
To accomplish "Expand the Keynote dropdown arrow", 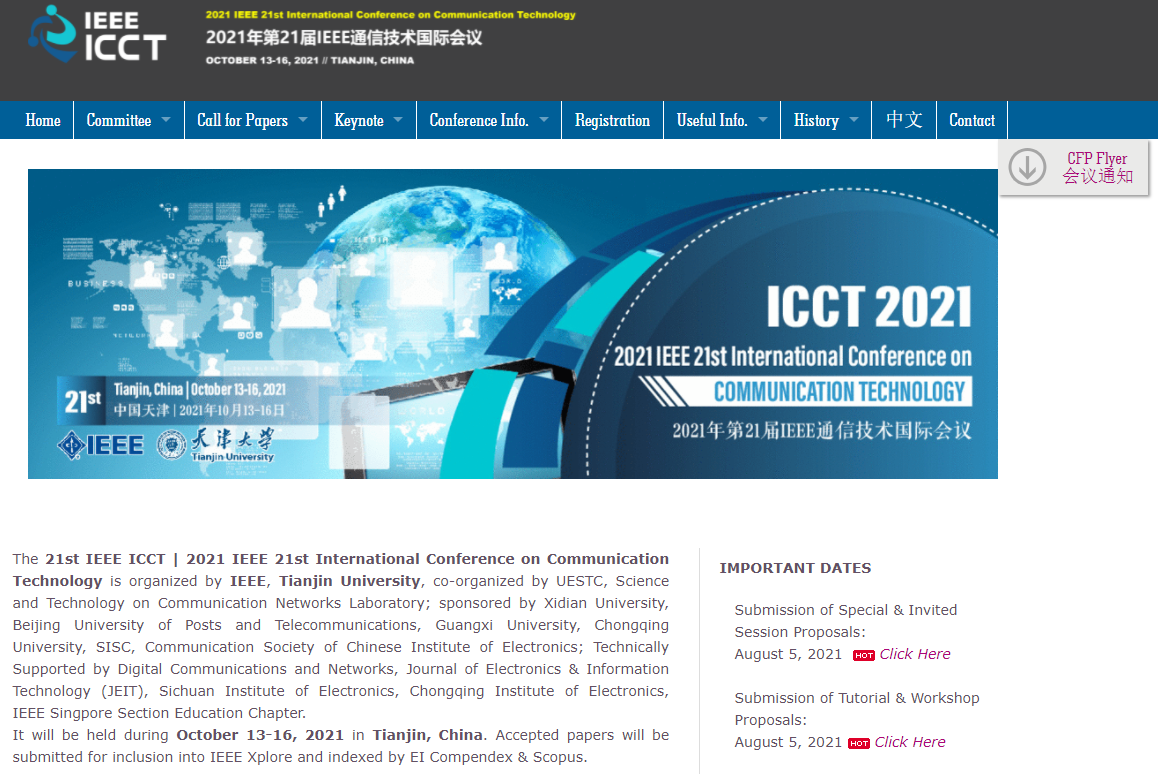I will (398, 120).
